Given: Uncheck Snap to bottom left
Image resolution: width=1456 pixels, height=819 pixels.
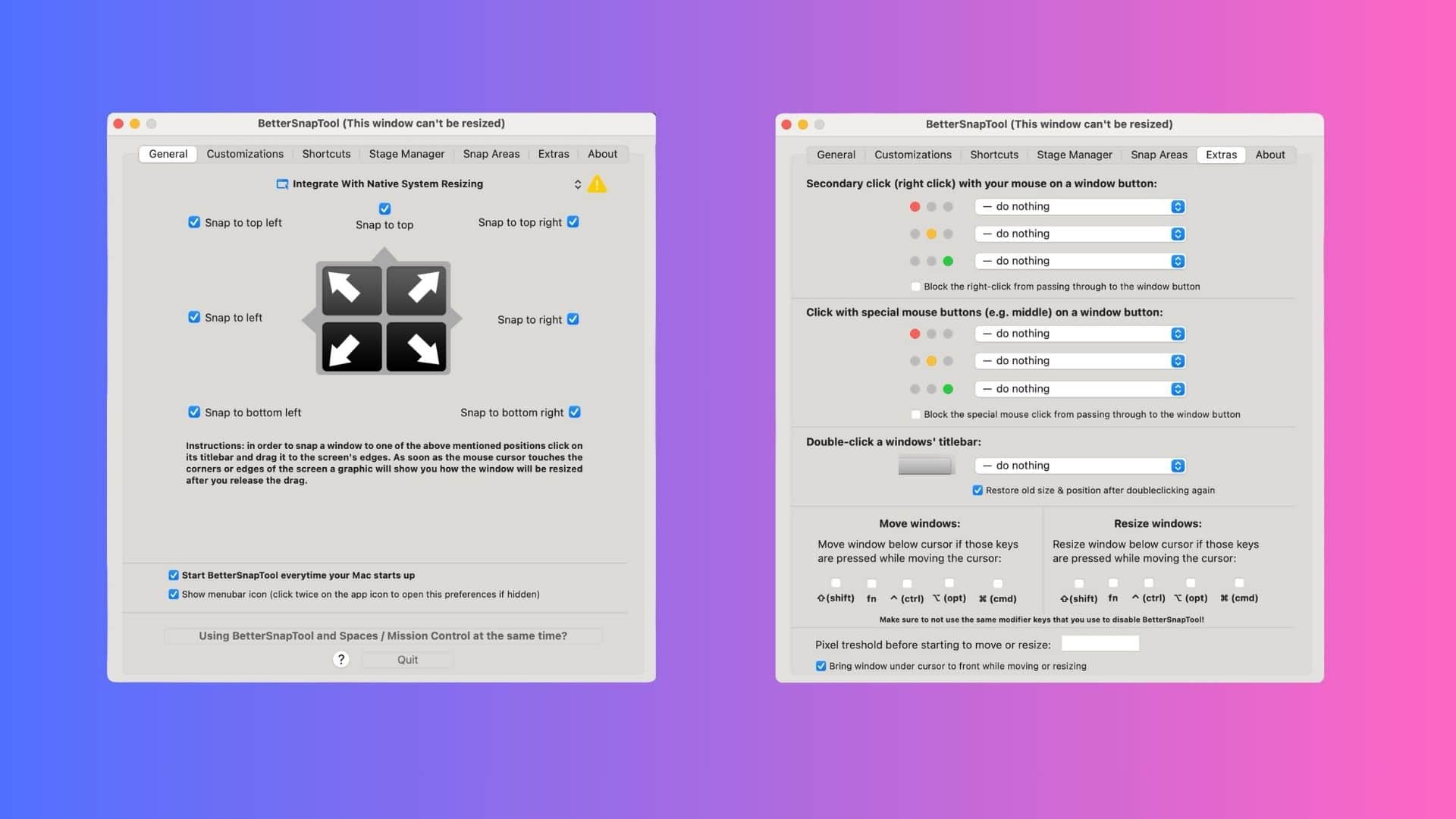Looking at the screenshot, I should pos(194,412).
